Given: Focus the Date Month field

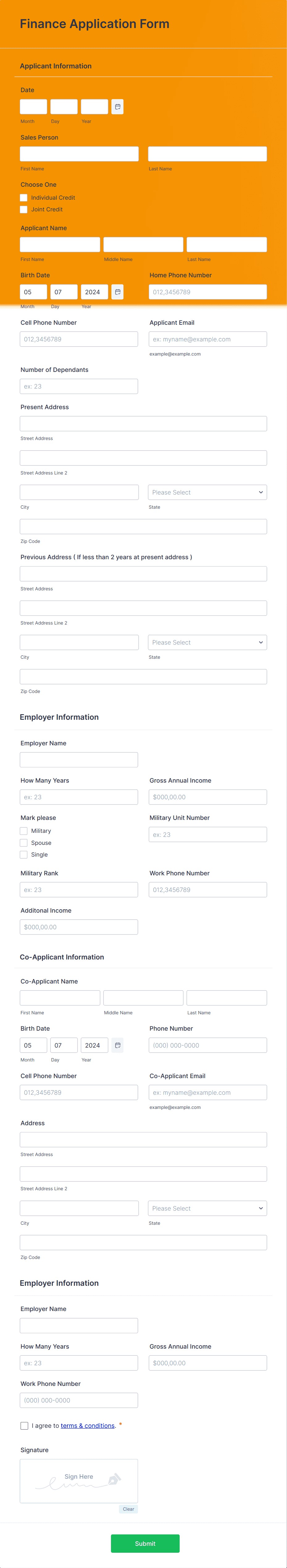Looking at the screenshot, I should point(34,107).
